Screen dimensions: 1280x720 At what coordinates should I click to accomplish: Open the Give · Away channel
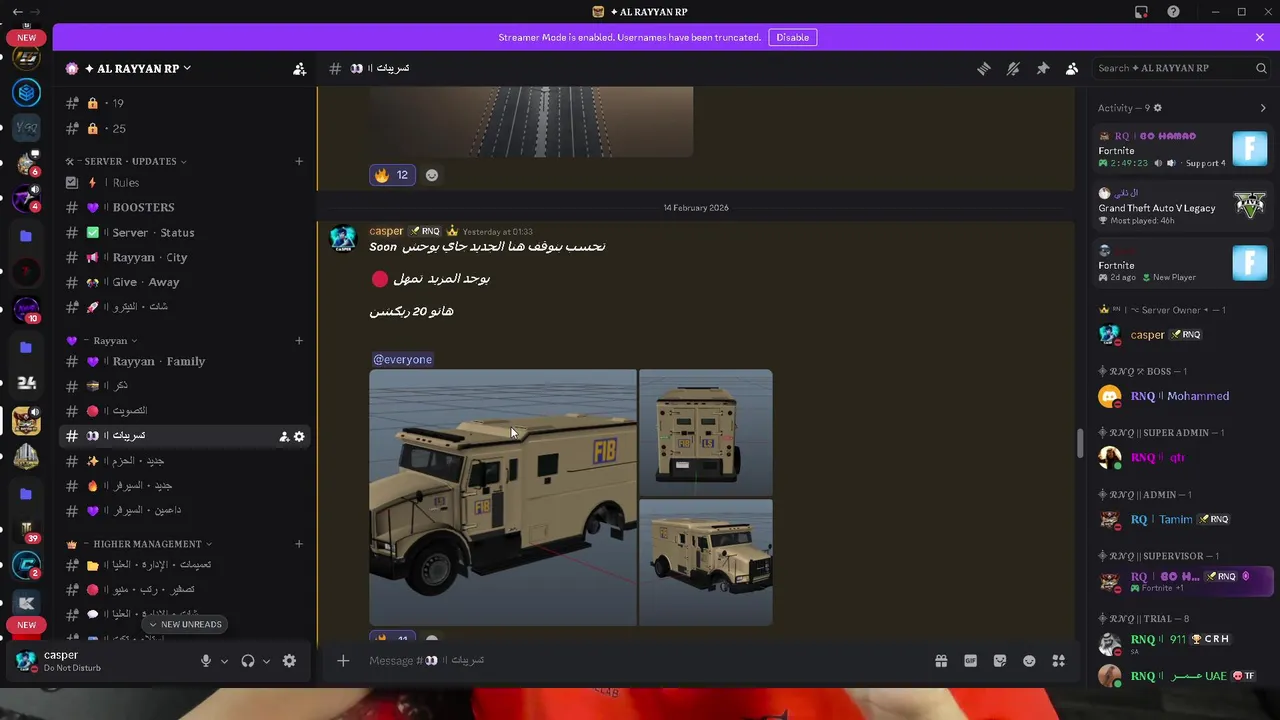(x=185, y=282)
